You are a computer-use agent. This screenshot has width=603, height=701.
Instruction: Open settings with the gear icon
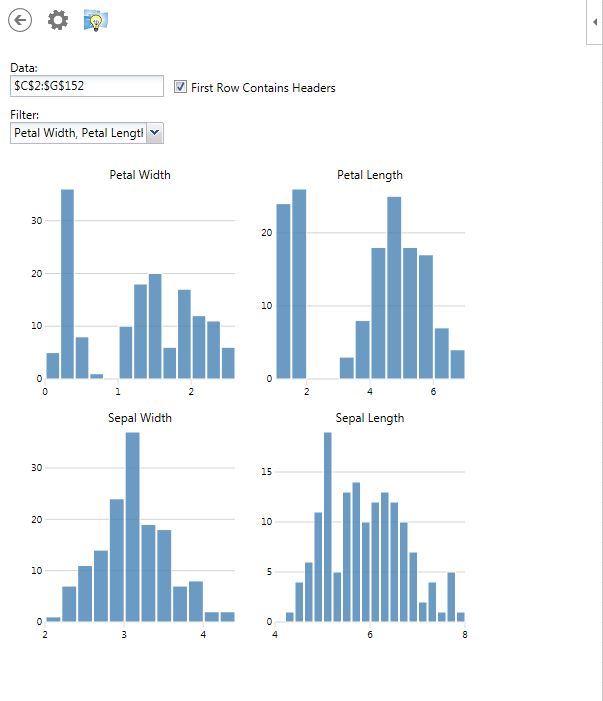point(58,19)
